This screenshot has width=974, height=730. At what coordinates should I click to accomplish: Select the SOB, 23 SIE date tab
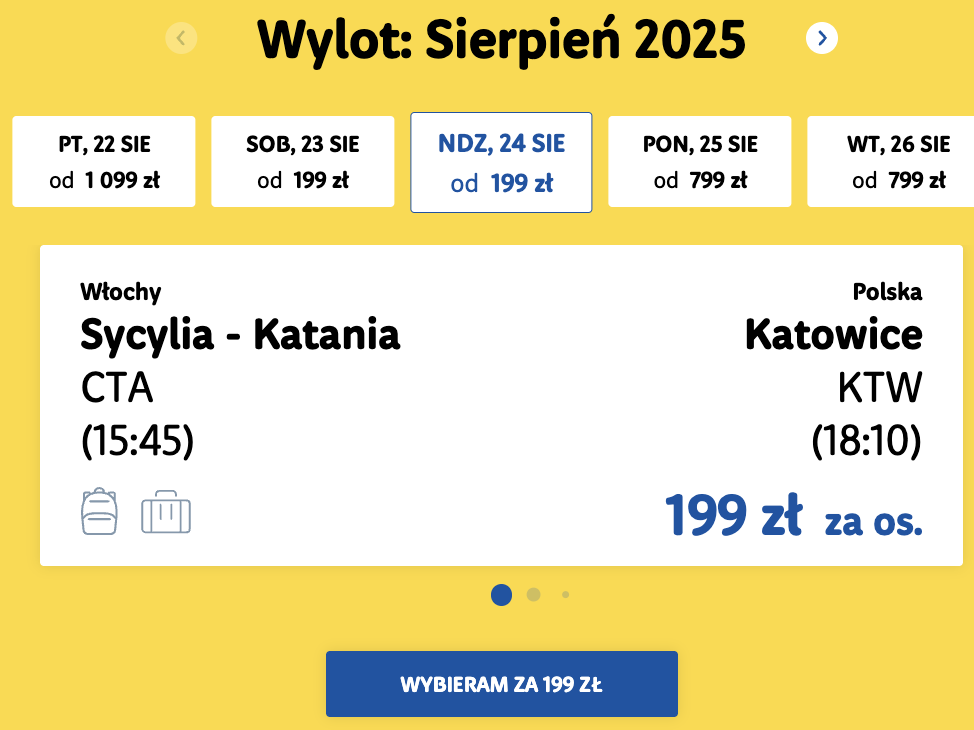(x=303, y=162)
